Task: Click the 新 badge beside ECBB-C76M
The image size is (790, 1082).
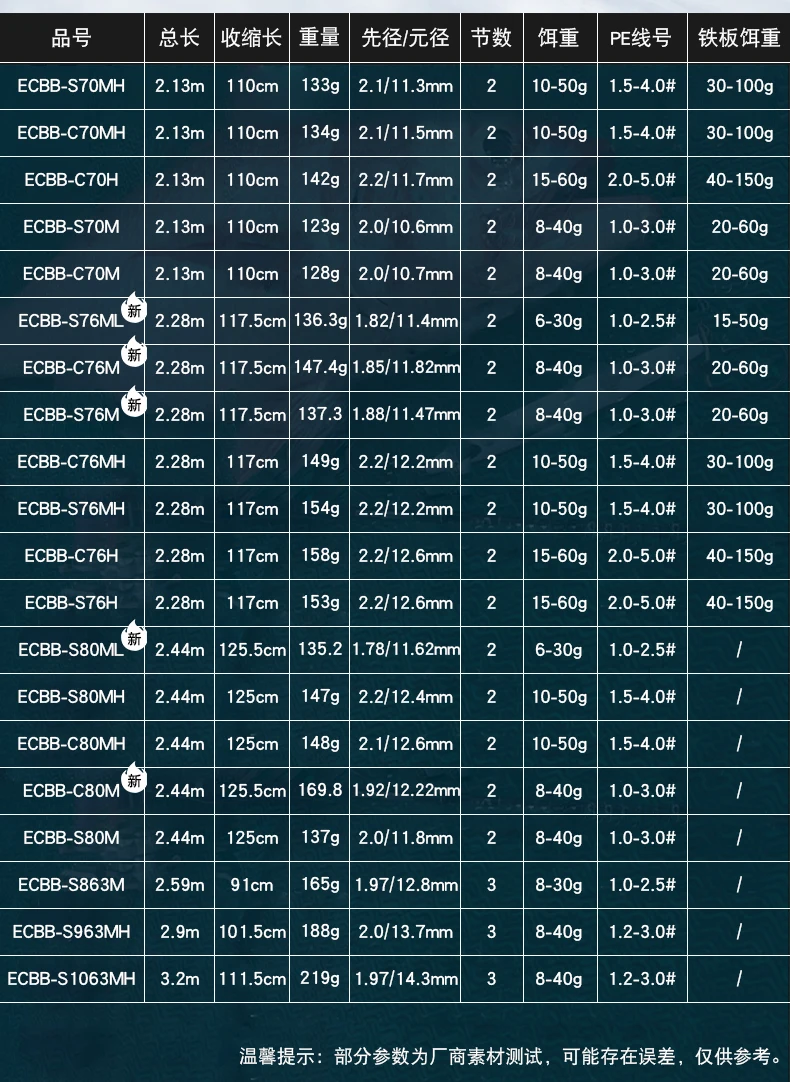Action: [135, 355]
